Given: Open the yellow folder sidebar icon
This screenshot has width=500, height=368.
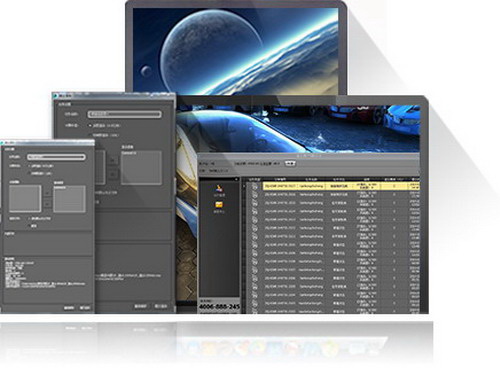Looking at the screenshot, I should 219,205.
